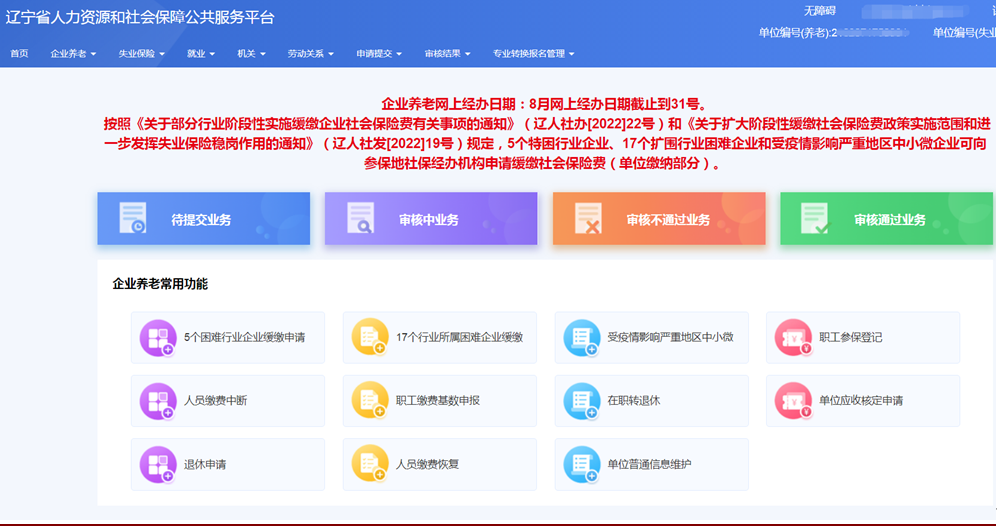Click the 单位应收核定申请 red icon
Image resolution: width=997 pixels, height=530 pixels.
click(x=793, y=401)
